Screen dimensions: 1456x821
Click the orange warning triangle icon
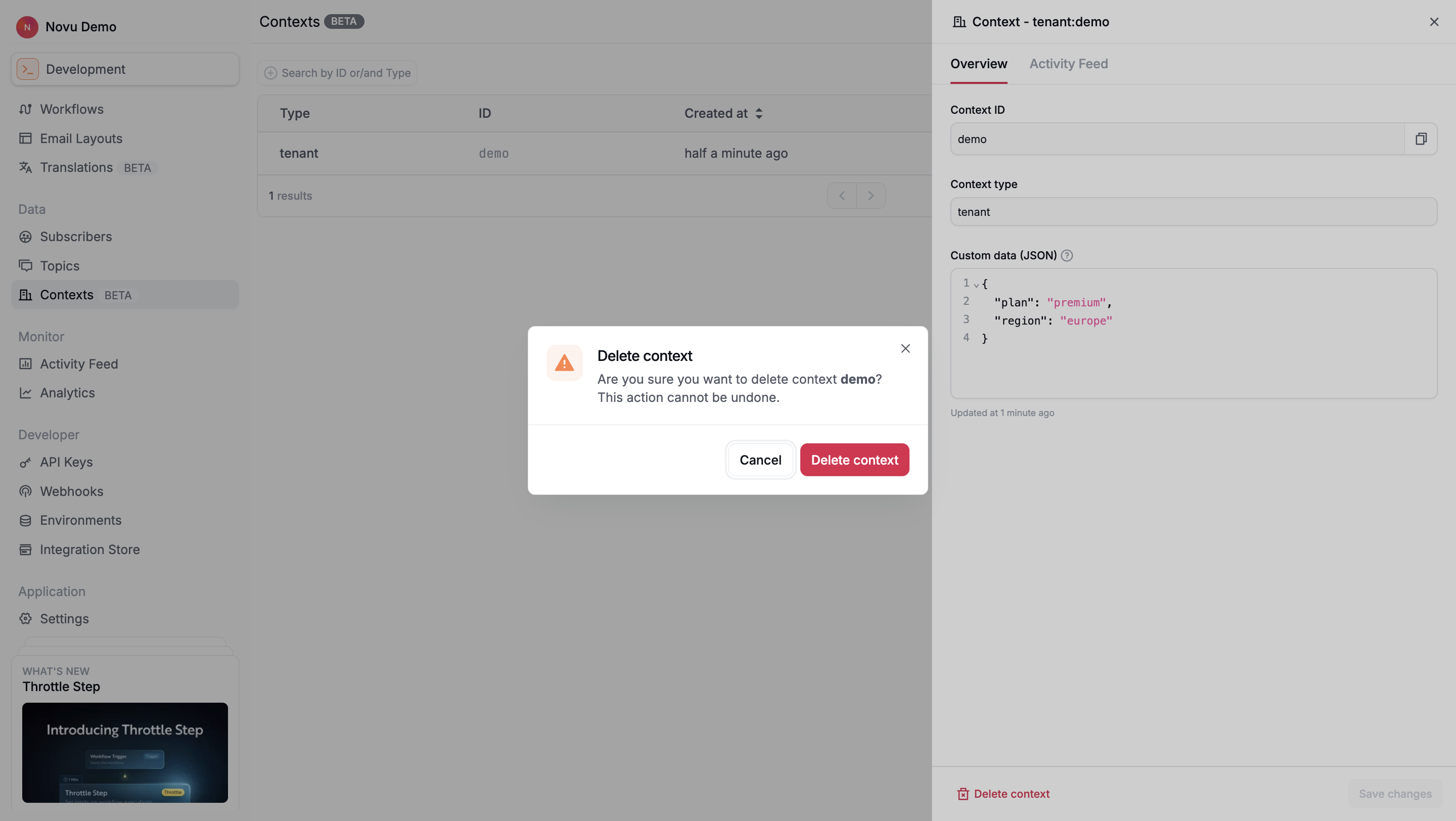click(564, 363)
